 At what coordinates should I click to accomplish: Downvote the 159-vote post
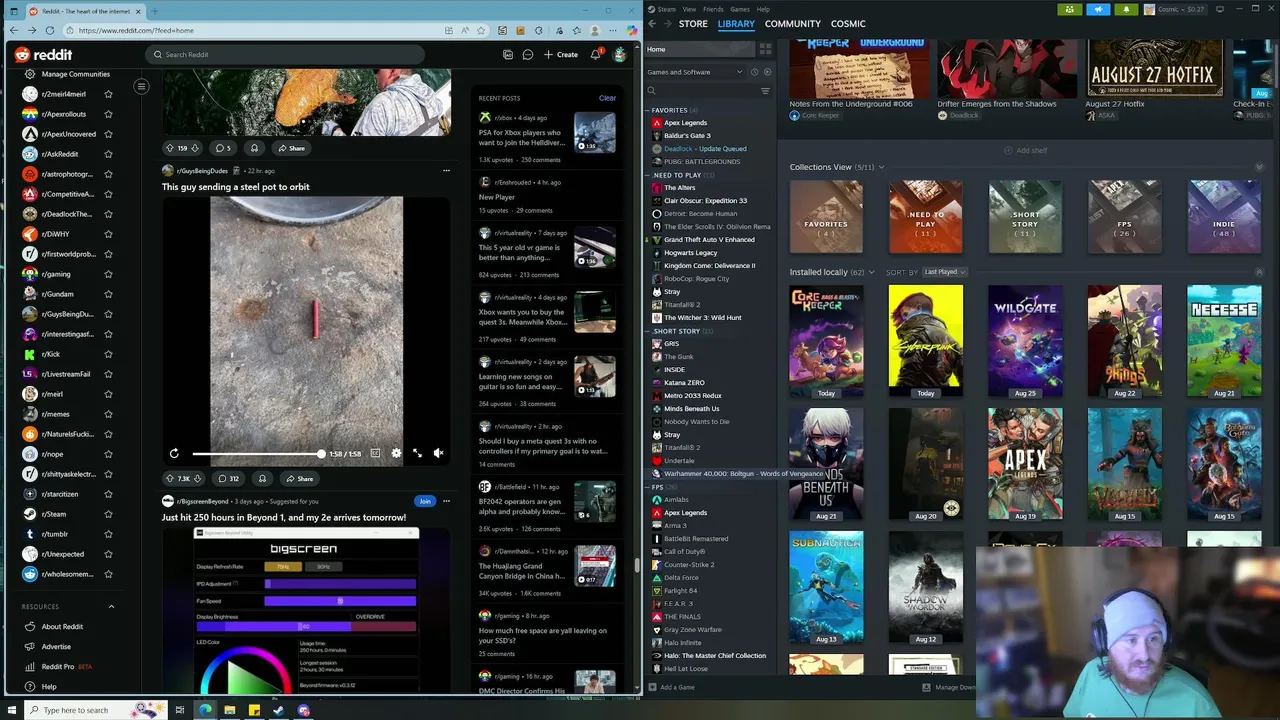[x=195, y=148]
